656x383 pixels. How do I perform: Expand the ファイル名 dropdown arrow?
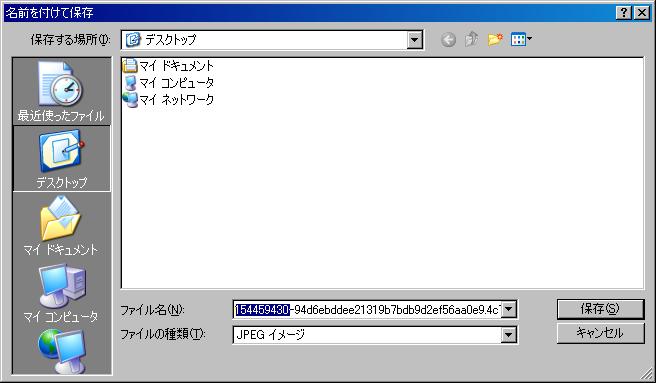tap(509, 310)
